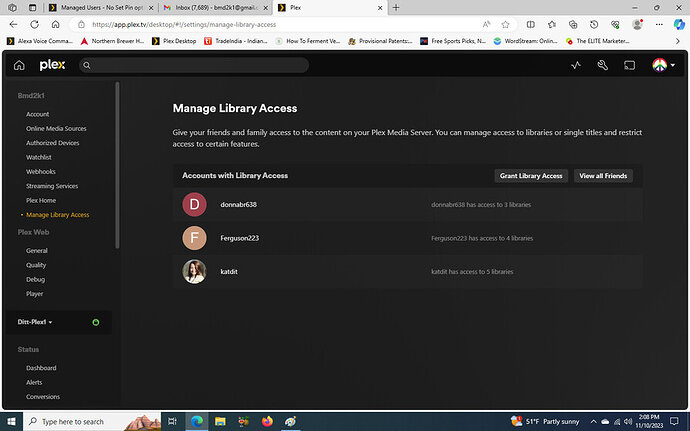Switch to Managed Users browser tab

click(102, 7)
